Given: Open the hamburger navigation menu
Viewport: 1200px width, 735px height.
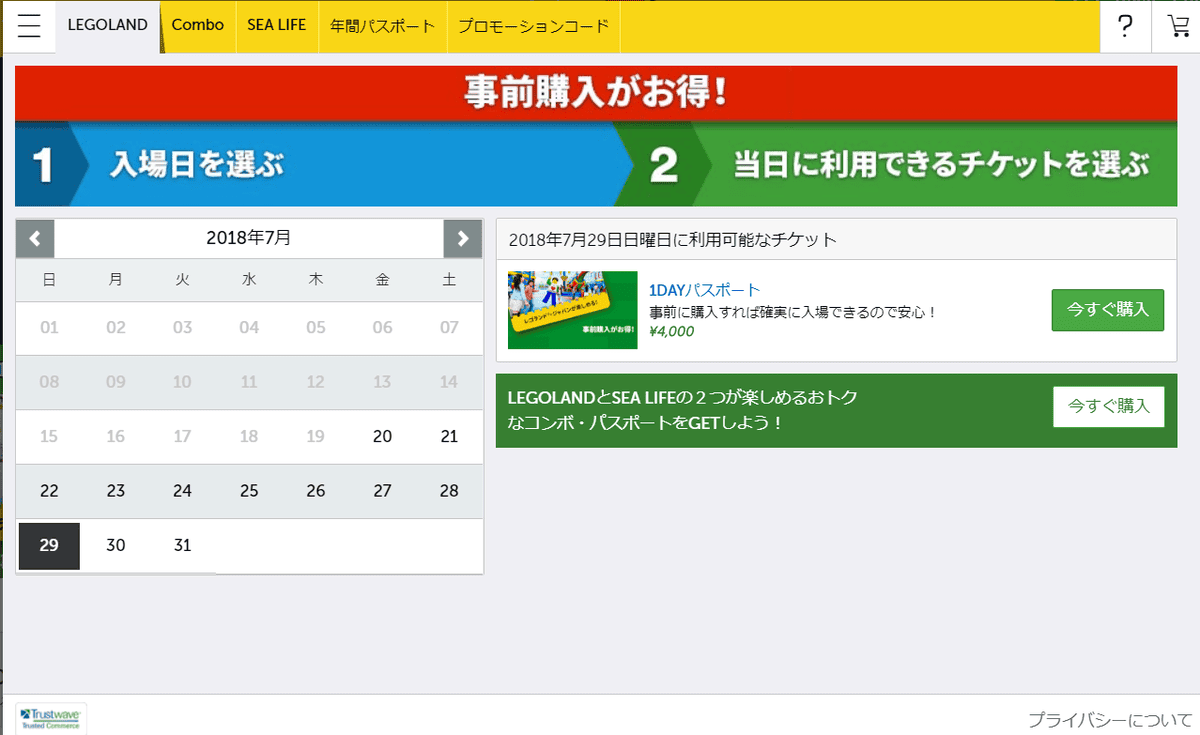Looking at the screenshot, I should click(29, 26).
